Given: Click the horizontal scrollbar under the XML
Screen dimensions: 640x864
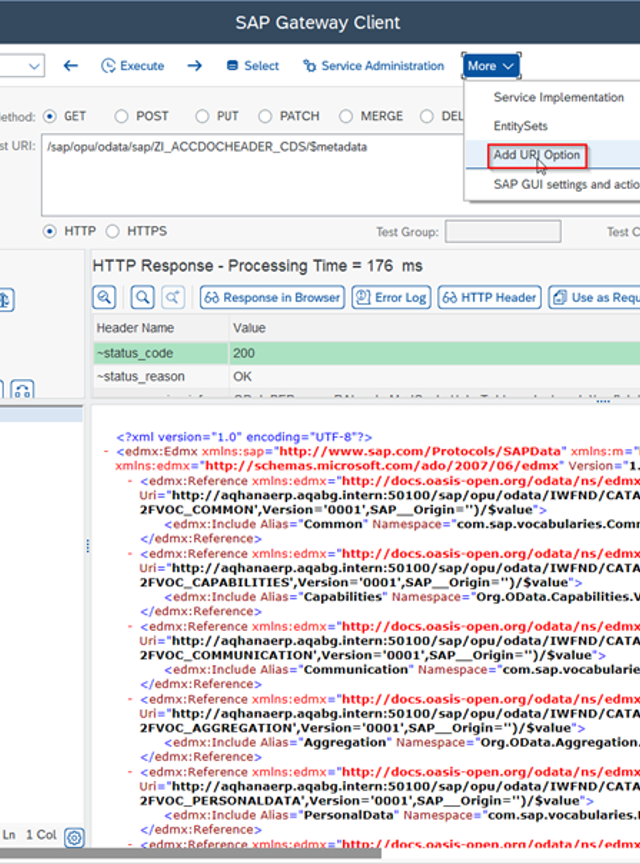Looking at the screenshot, I should 190,854.
